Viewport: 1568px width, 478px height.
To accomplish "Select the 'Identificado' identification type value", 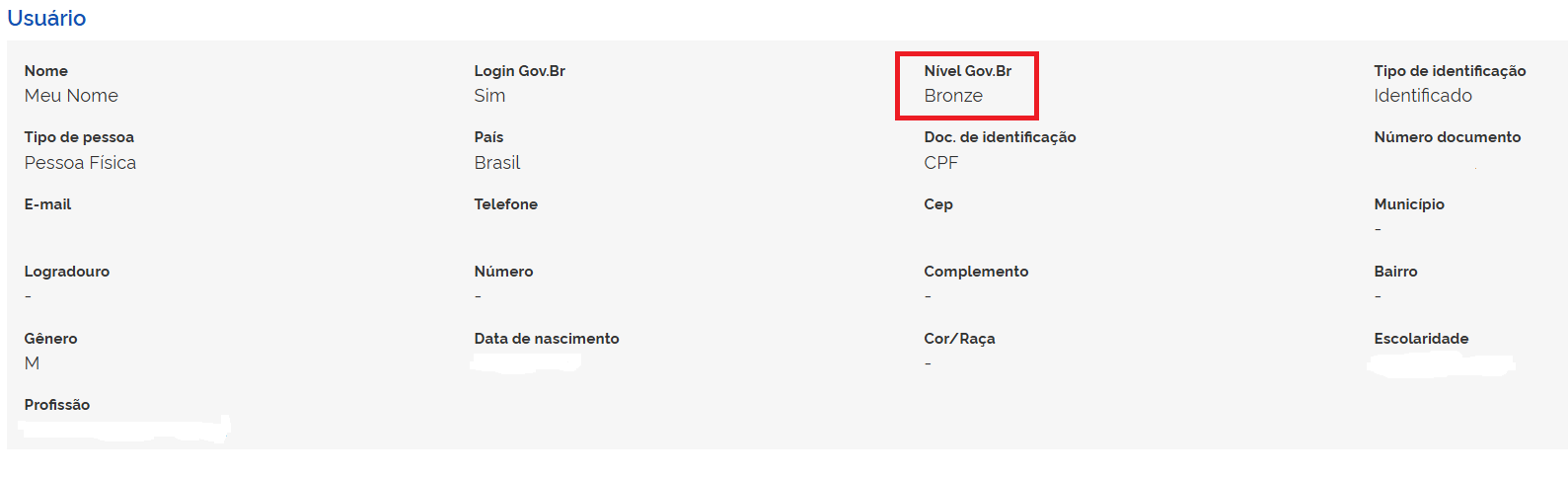I will pos(1422,96).
